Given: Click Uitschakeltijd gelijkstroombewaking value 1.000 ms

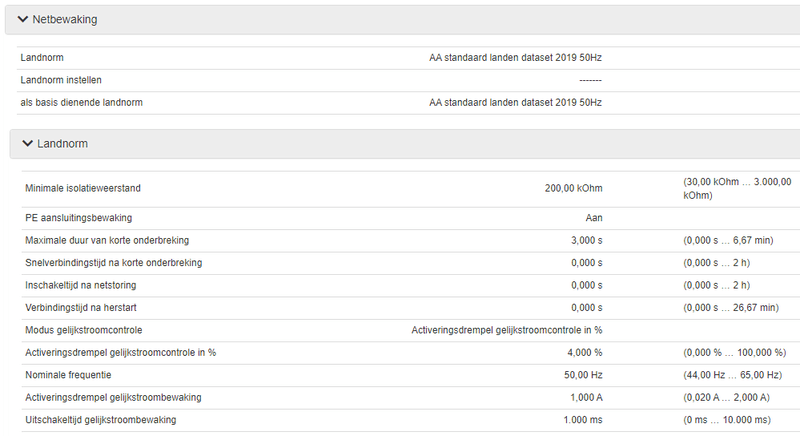Looking at the screenshot, I should pyautogui.click(x=581, y=420).
